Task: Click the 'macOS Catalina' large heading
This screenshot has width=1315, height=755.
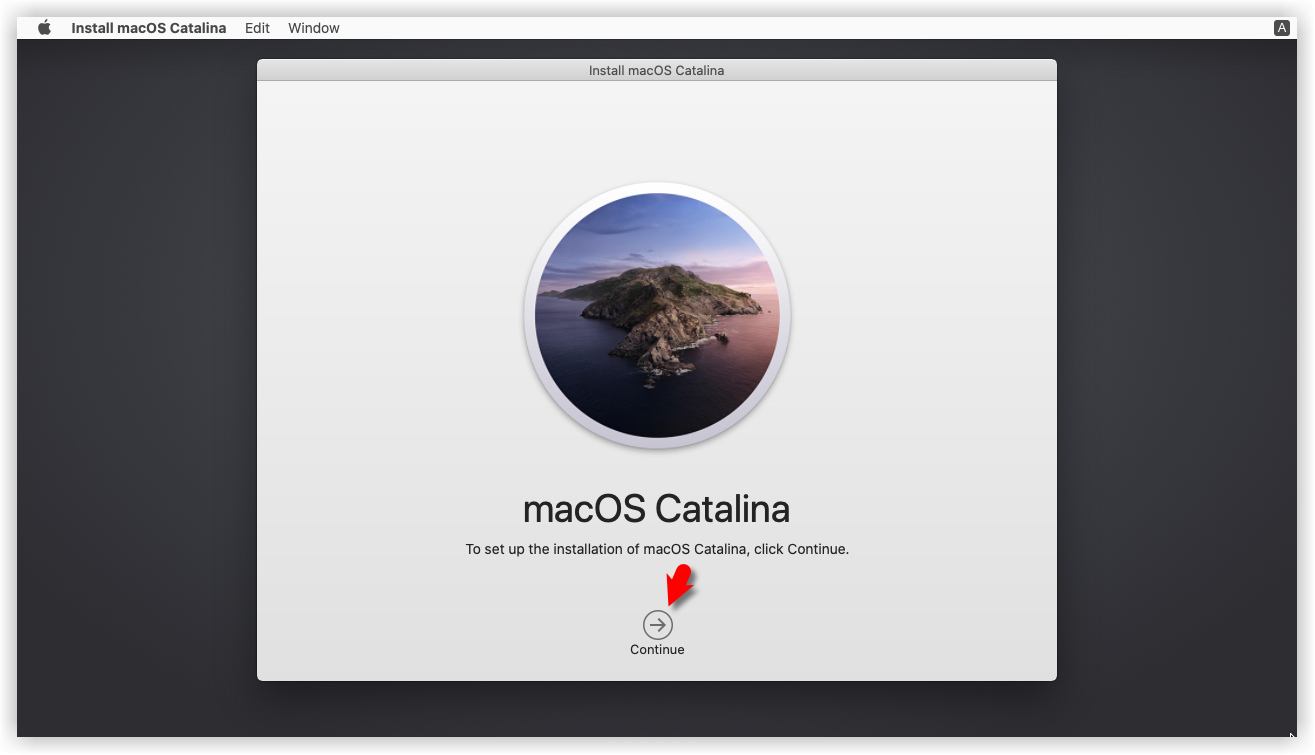Action: 656,509
